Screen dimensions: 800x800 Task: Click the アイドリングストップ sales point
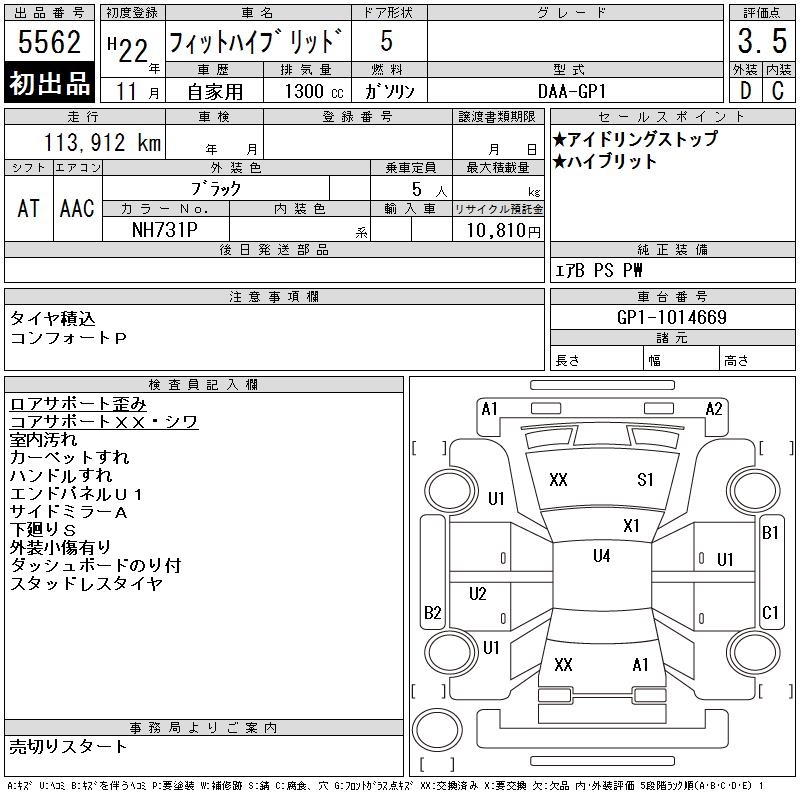pos(635,139)
